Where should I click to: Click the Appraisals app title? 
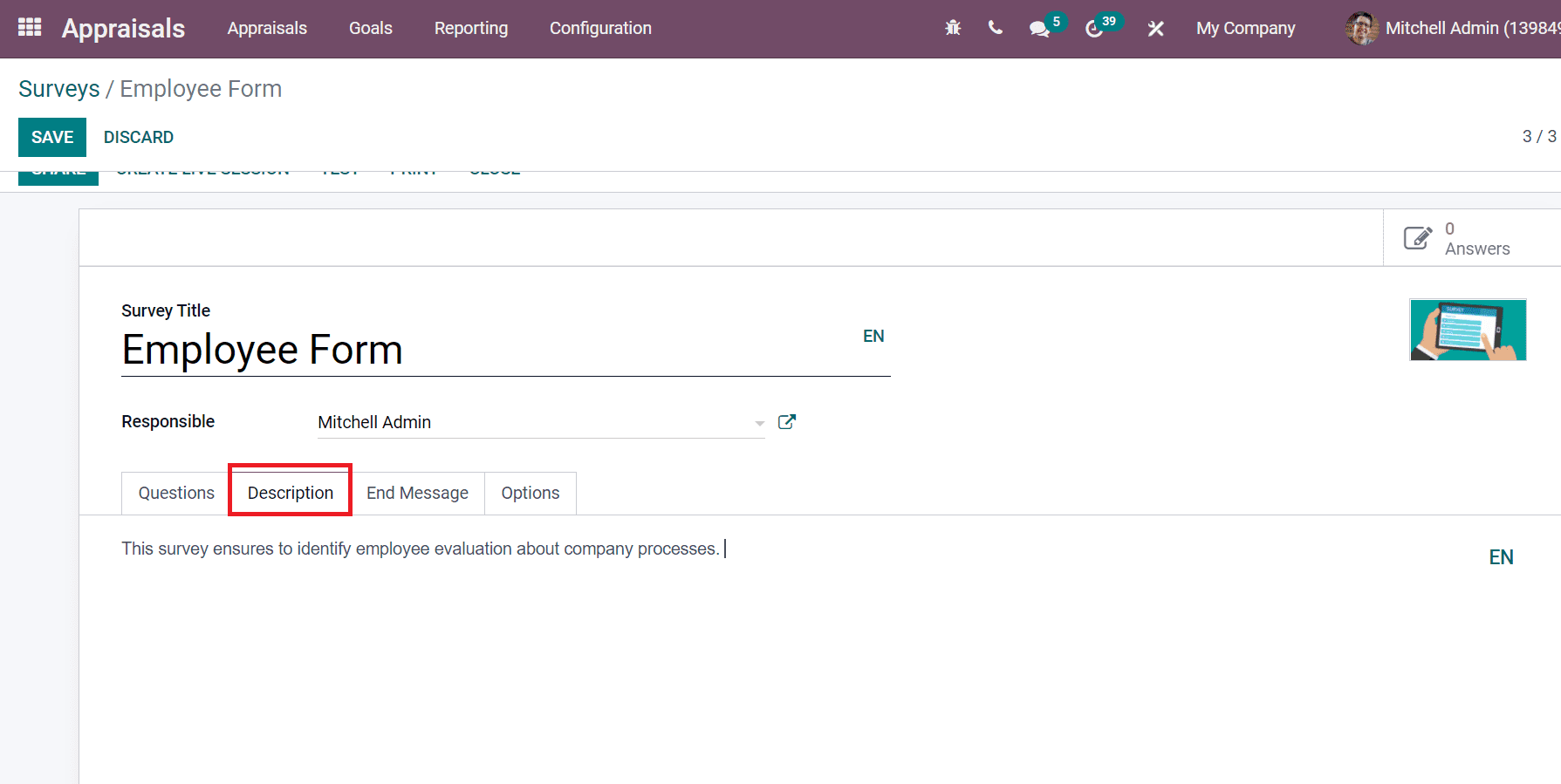click(x=123, y=29)
